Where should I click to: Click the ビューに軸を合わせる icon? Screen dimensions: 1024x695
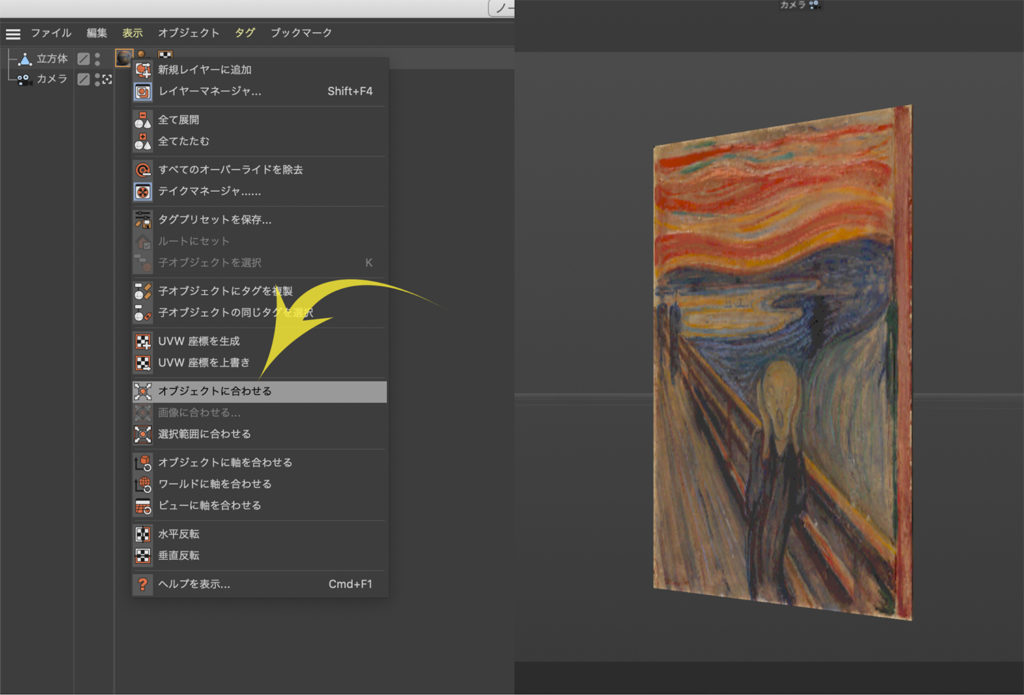[142, 506]
